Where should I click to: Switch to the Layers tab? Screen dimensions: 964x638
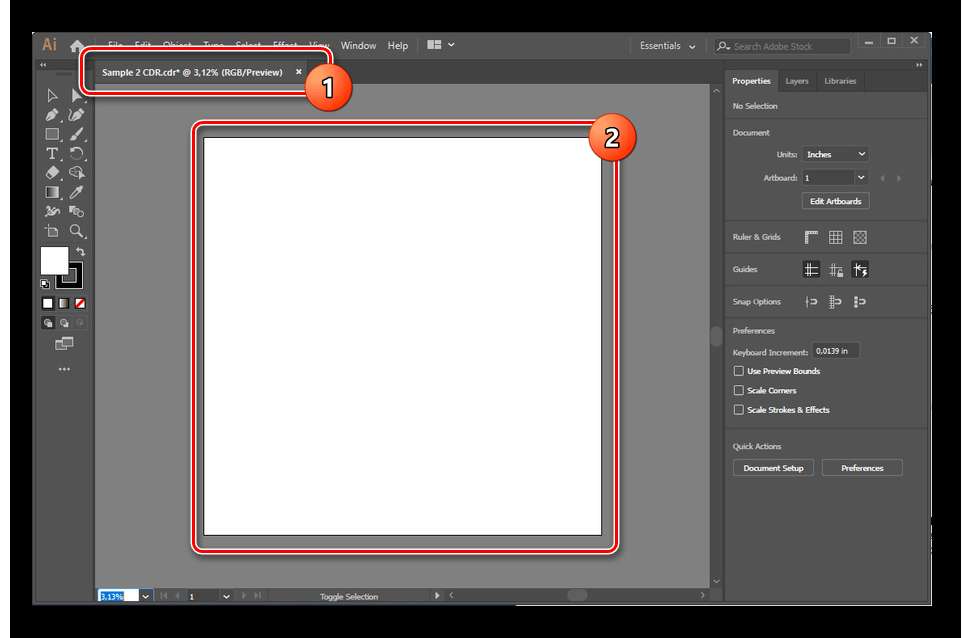point(797,81)
